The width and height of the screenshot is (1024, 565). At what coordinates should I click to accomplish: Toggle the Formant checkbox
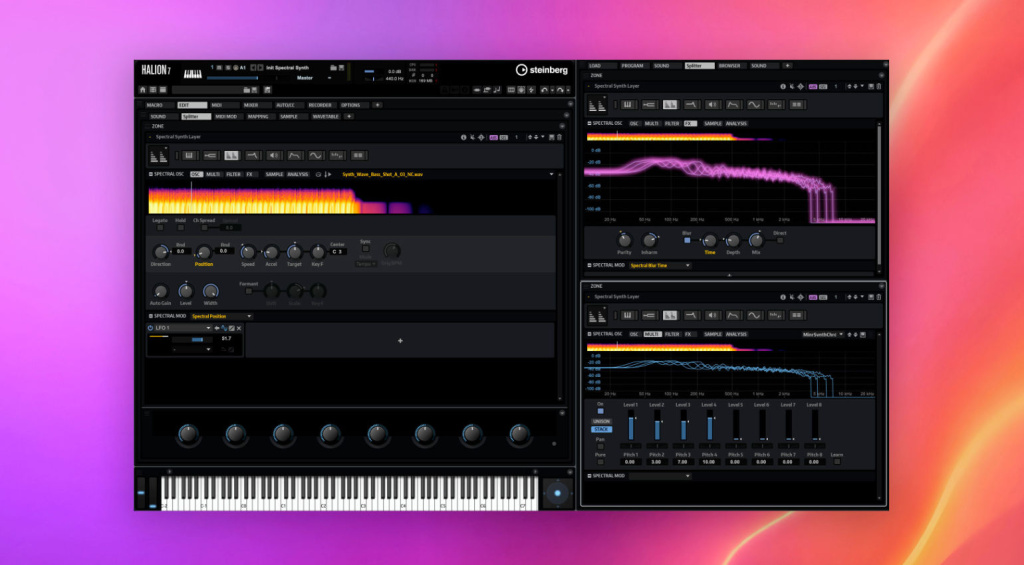(x=249, y=290)
